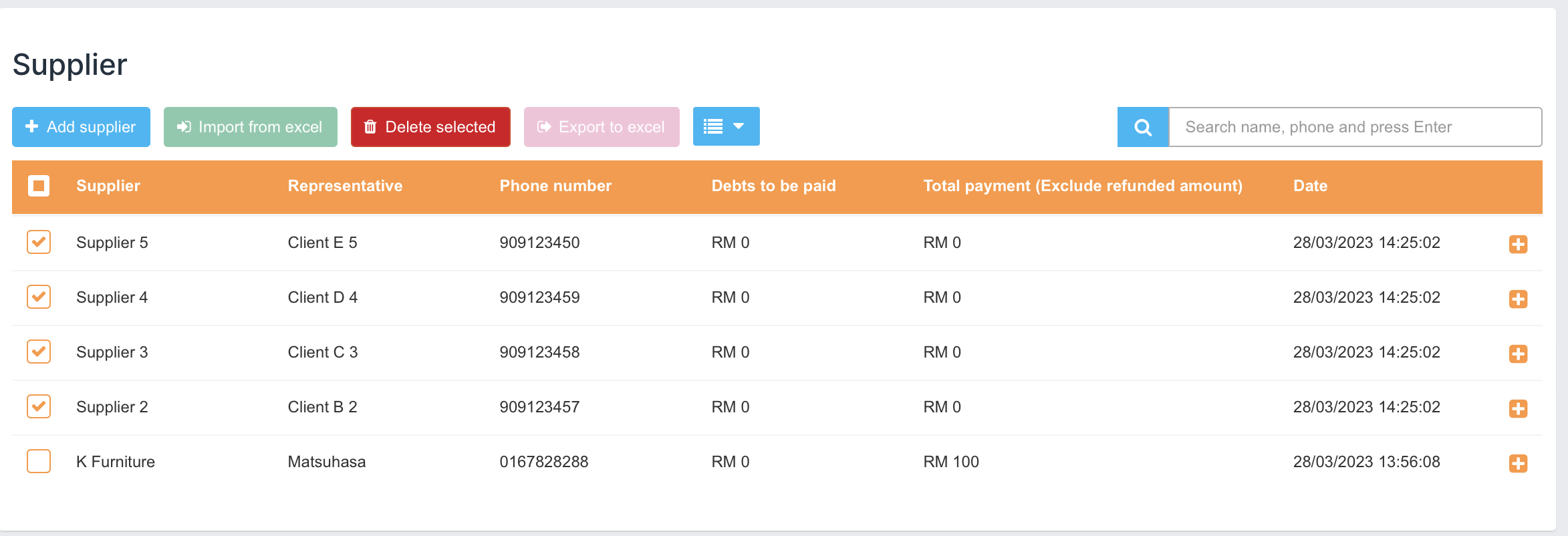The width and height of the screenshot is (1568, 536).
Task: Click the Export to excel button
Action: click(x=602, y=127)
